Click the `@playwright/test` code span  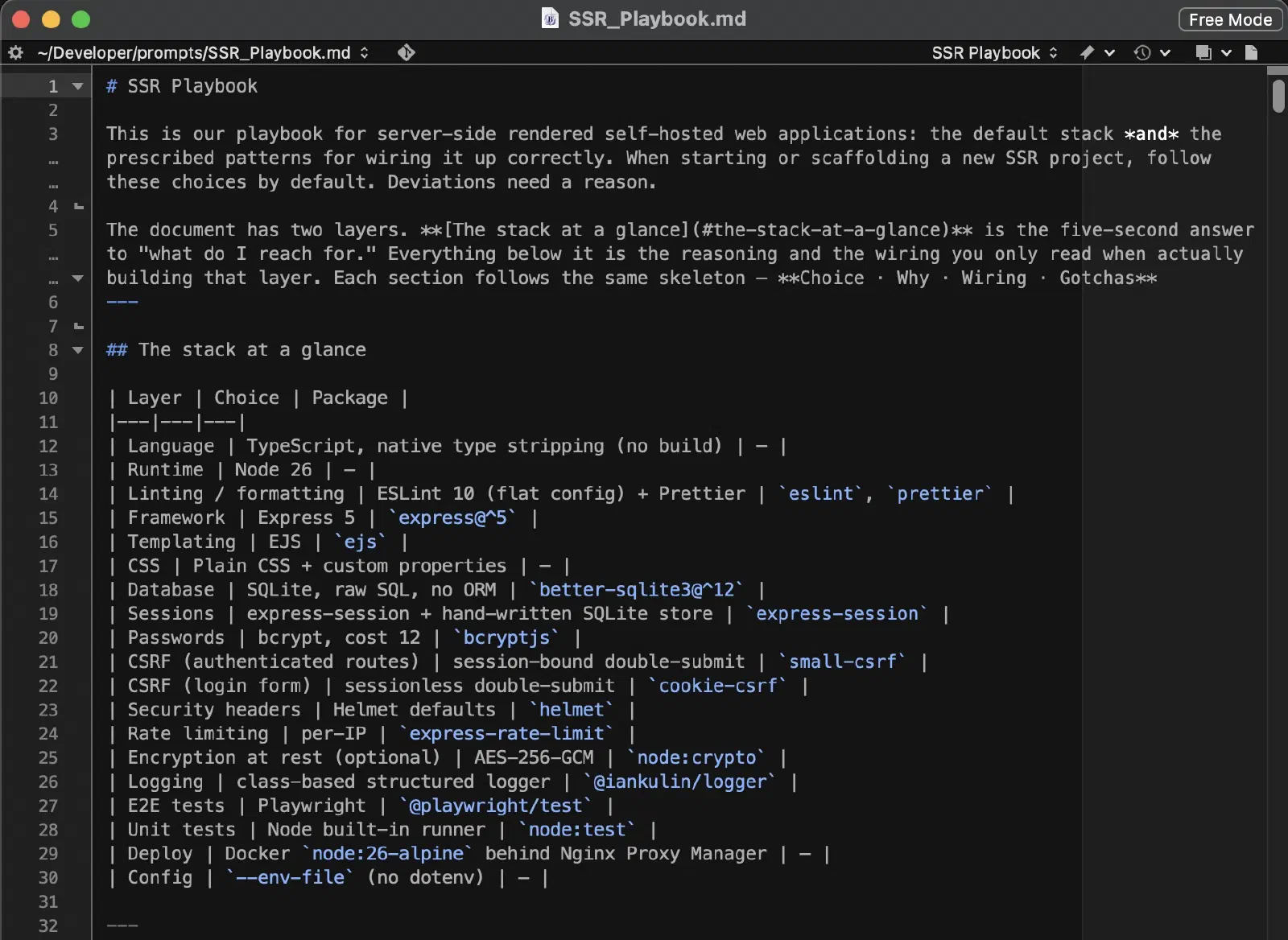[496, 806]
